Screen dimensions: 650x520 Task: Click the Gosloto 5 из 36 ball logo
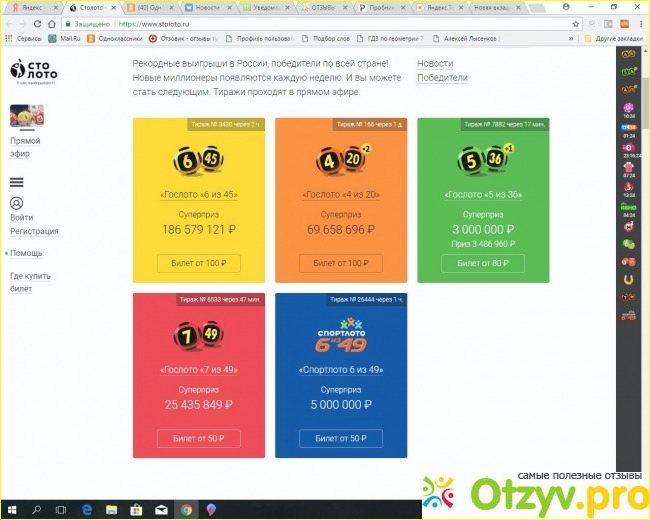click(482, 163)
